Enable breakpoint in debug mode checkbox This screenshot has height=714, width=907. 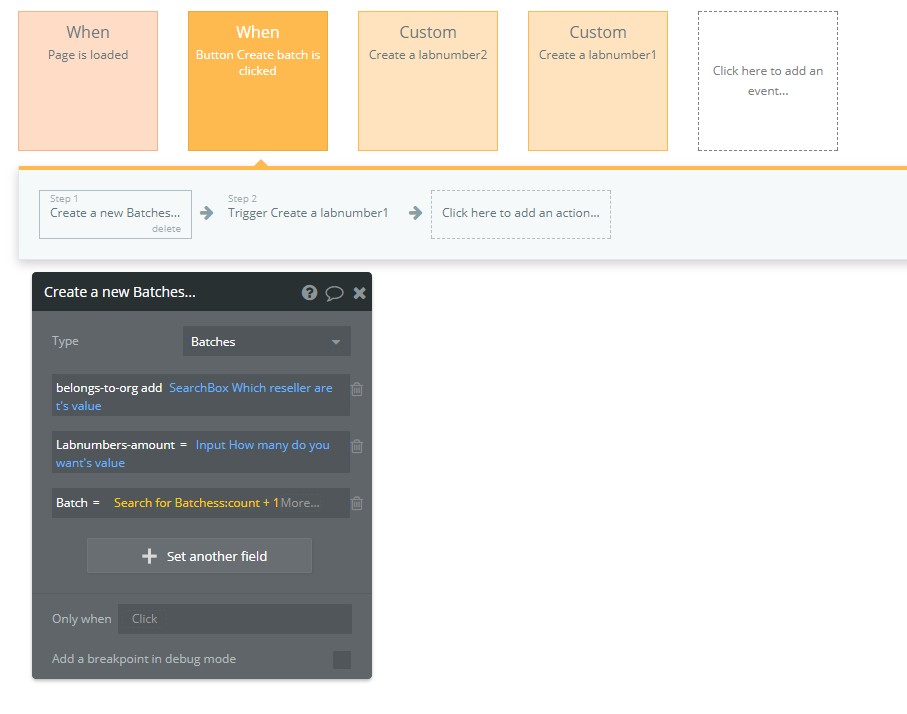[x=342, y=660]
